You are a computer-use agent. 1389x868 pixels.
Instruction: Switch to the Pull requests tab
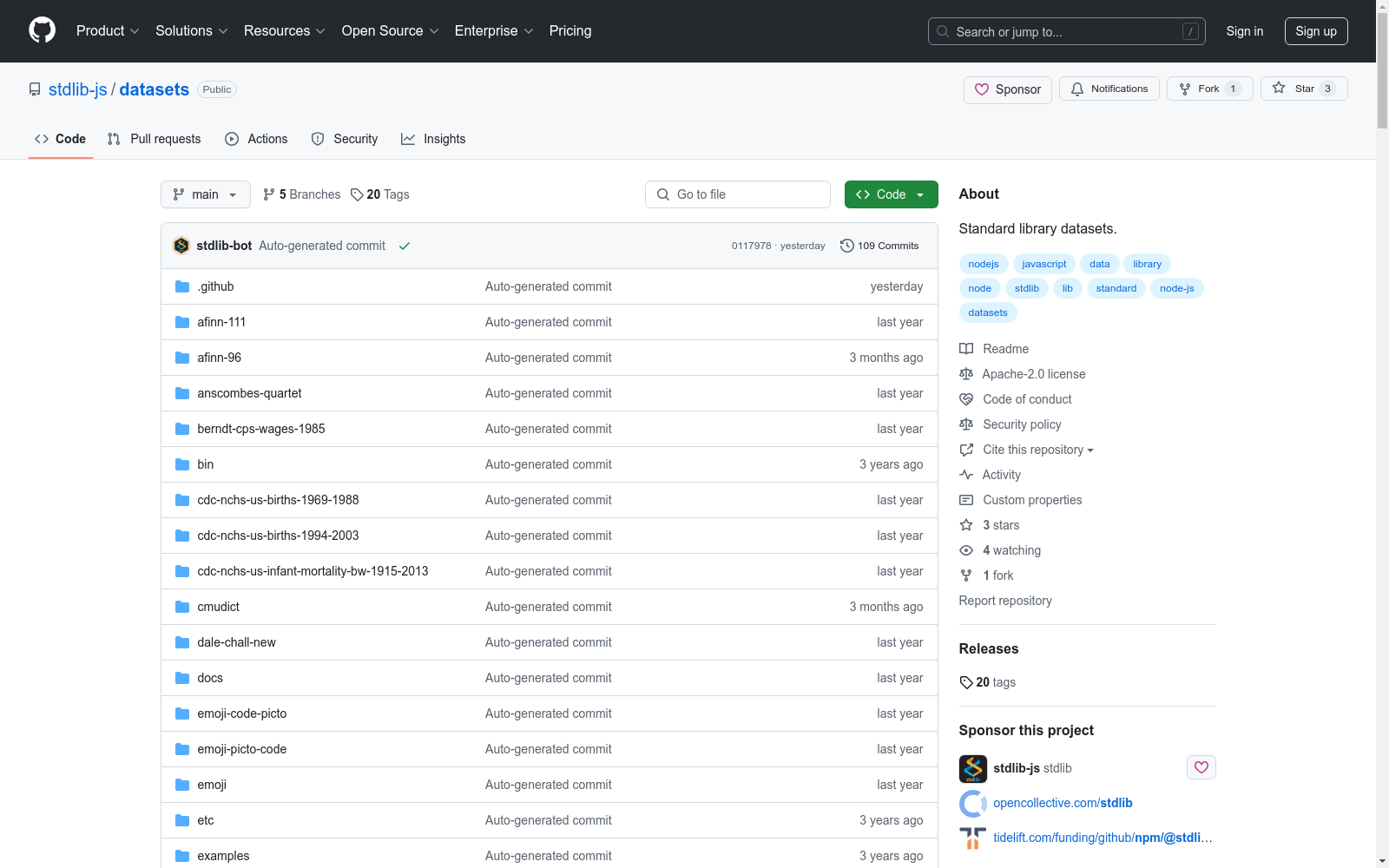(155, 139)
